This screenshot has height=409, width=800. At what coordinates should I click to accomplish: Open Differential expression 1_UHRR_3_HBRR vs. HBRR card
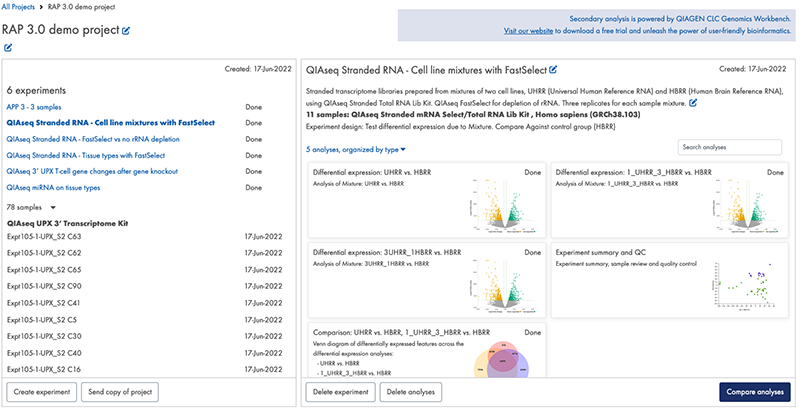[670, 201]
